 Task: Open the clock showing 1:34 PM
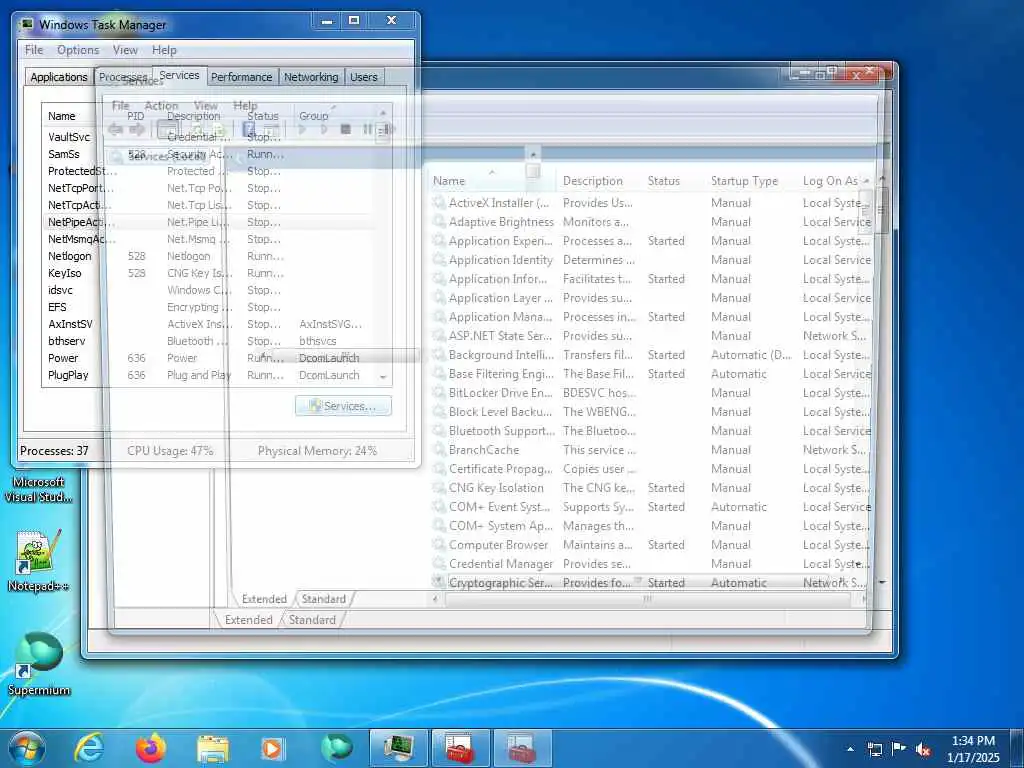[x=973, y=749]
